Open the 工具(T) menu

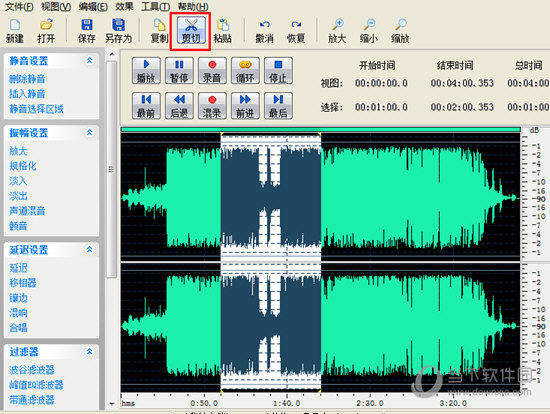155,6
